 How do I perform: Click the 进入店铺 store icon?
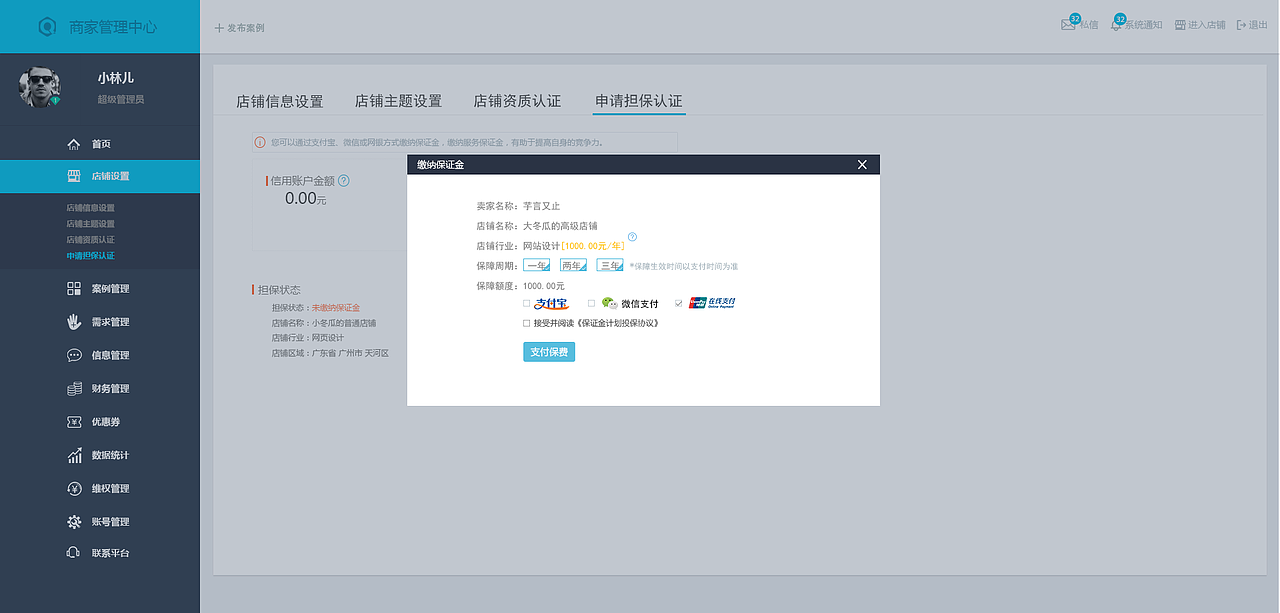click(1180, 25)
